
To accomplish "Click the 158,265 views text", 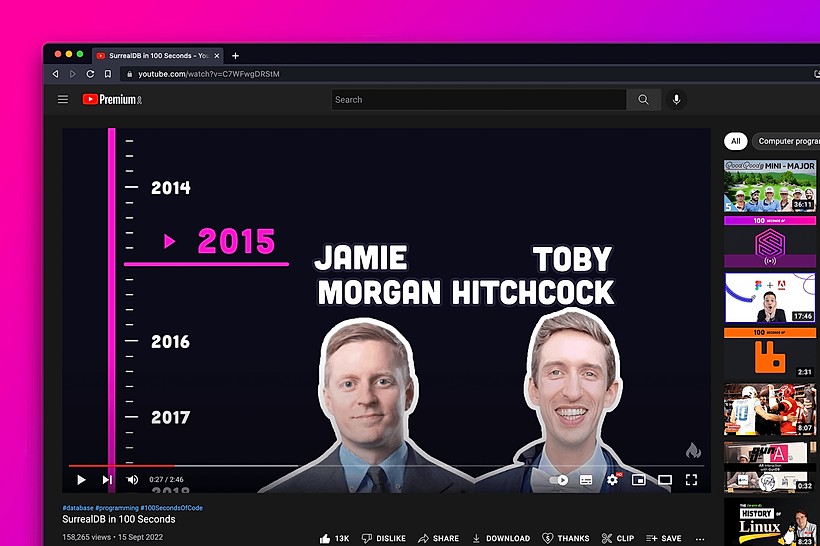I will [x=86, y=537].
